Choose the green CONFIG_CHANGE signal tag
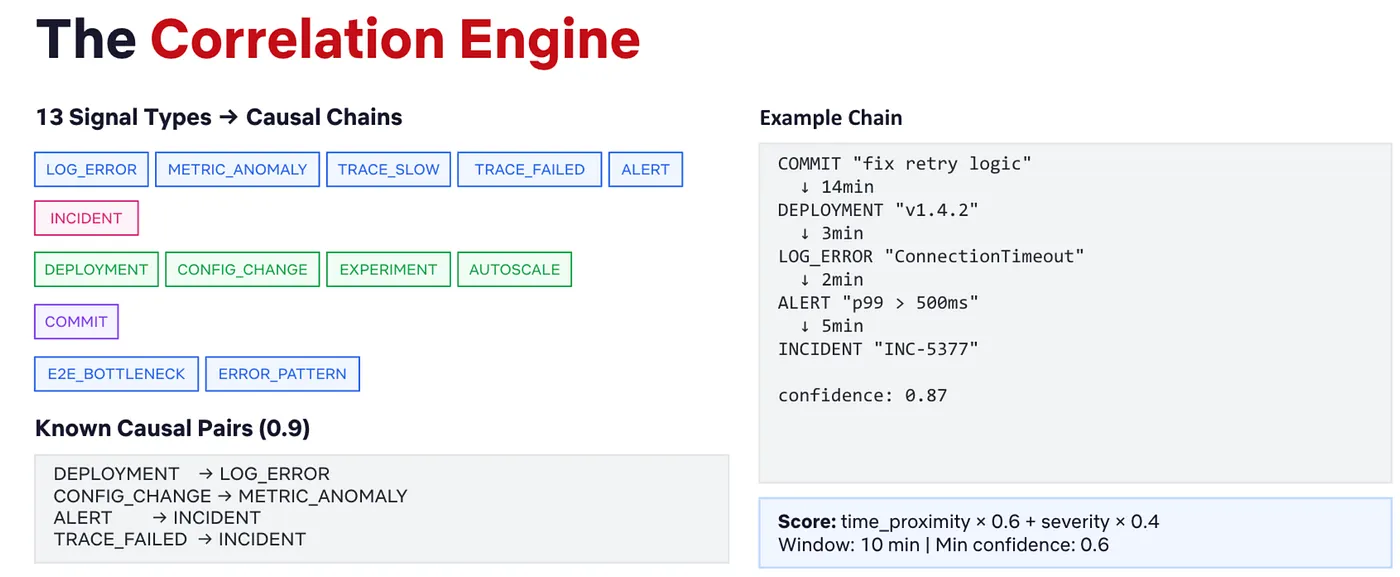 coord(242,269)
